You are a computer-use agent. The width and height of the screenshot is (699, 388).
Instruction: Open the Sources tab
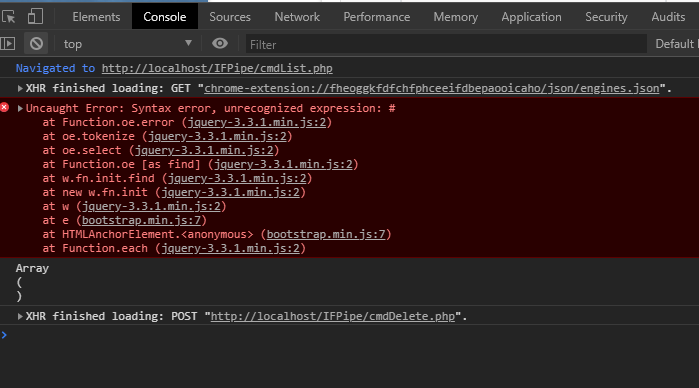click(230, 17)
